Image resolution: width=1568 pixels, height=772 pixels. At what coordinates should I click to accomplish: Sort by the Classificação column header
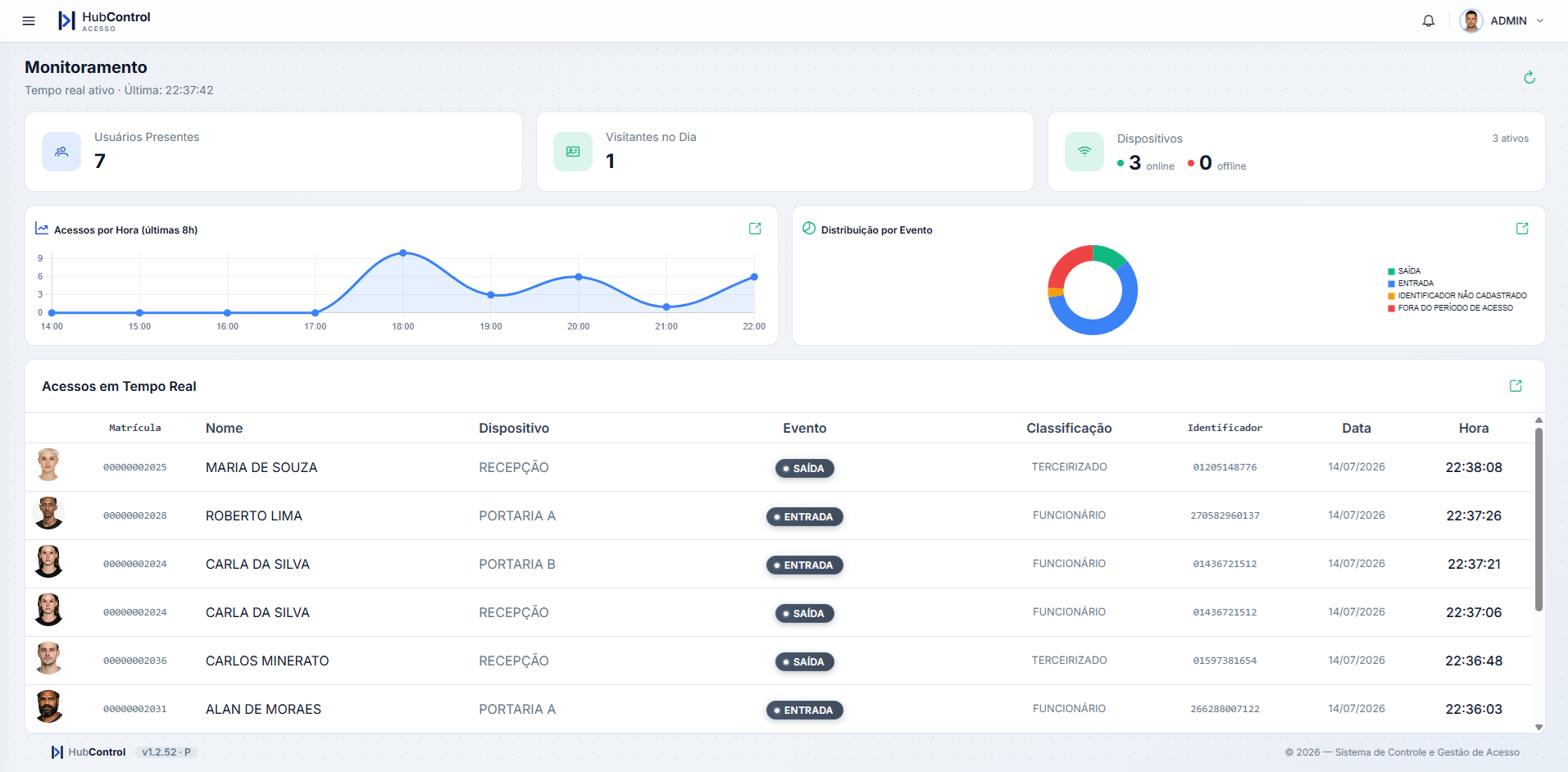click(1069, 428)
